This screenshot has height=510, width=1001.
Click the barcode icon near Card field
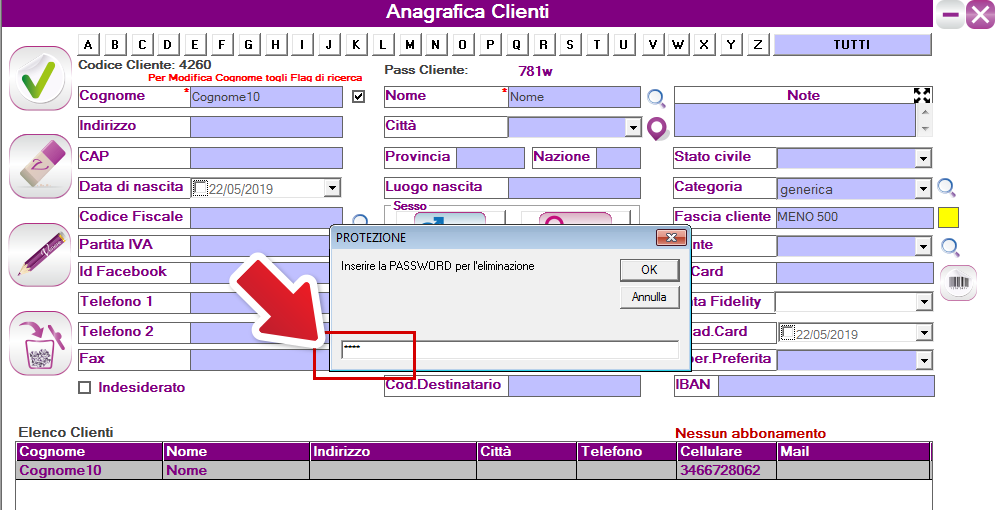(x=958, y=283)
